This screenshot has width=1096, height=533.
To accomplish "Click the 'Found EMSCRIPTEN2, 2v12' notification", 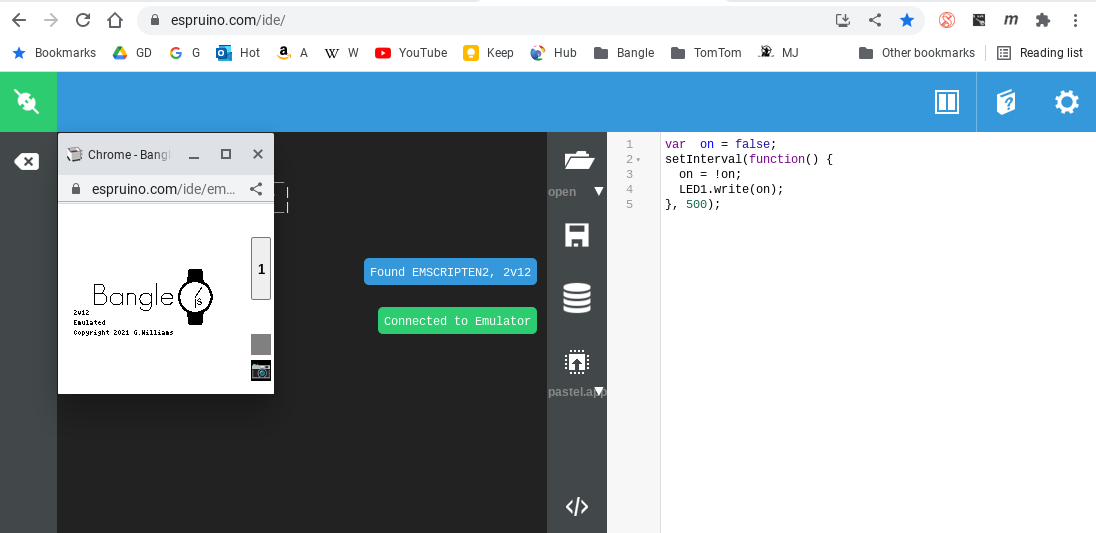I will click(450, 272).
